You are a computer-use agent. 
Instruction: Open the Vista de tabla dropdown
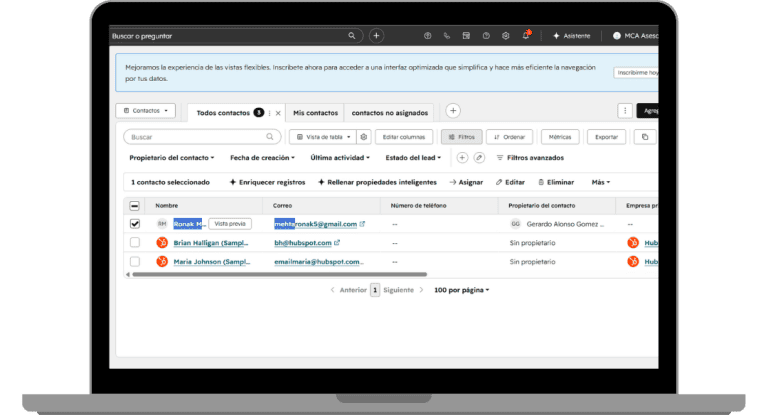click(323, 137)
